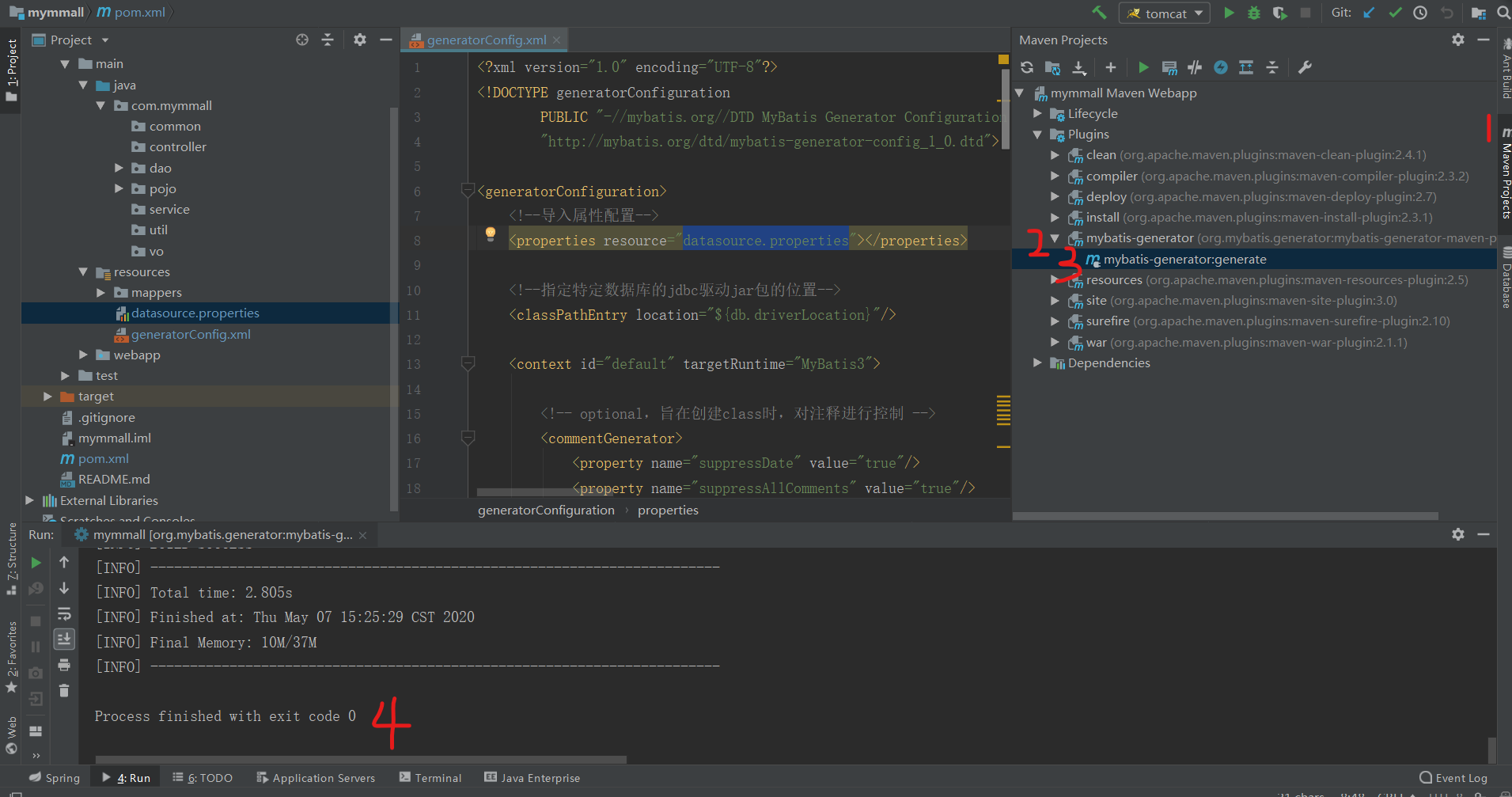This screenshot has height=797, width=1512.
Task: Fold the generatorConfiguration tag on line 6
Action: (x=467, y=190)
